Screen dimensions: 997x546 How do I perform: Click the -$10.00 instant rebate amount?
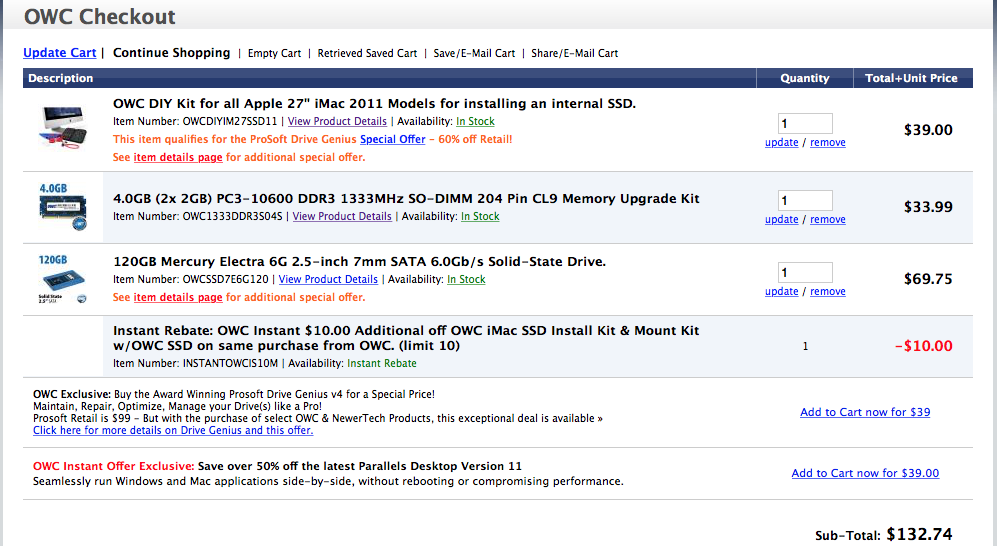click(x=923, y=346)
